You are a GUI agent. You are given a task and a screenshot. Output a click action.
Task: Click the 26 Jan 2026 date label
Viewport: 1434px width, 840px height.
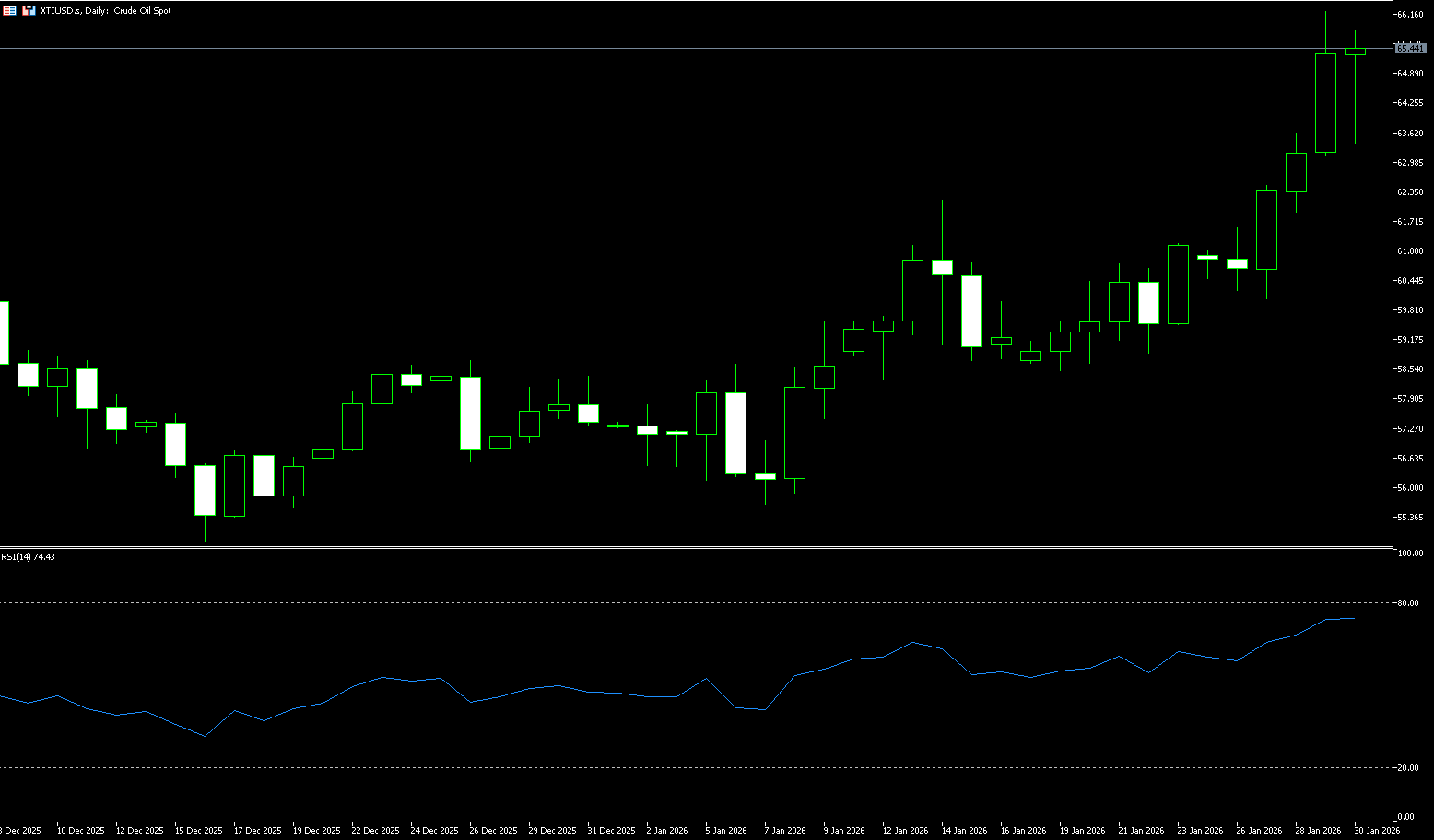point(1259,831)
